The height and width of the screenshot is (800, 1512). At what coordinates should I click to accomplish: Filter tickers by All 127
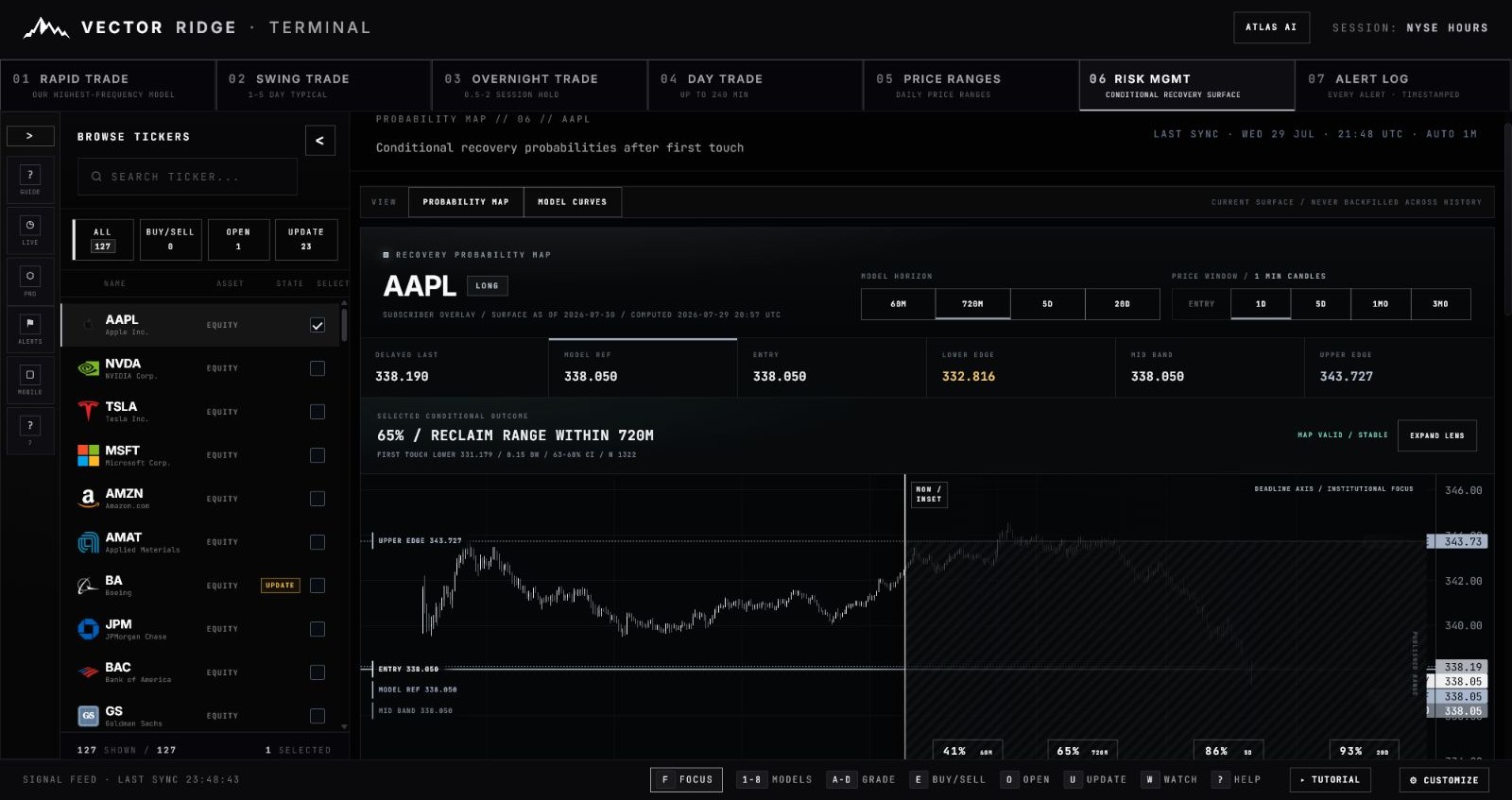click(x=102, y=239)
